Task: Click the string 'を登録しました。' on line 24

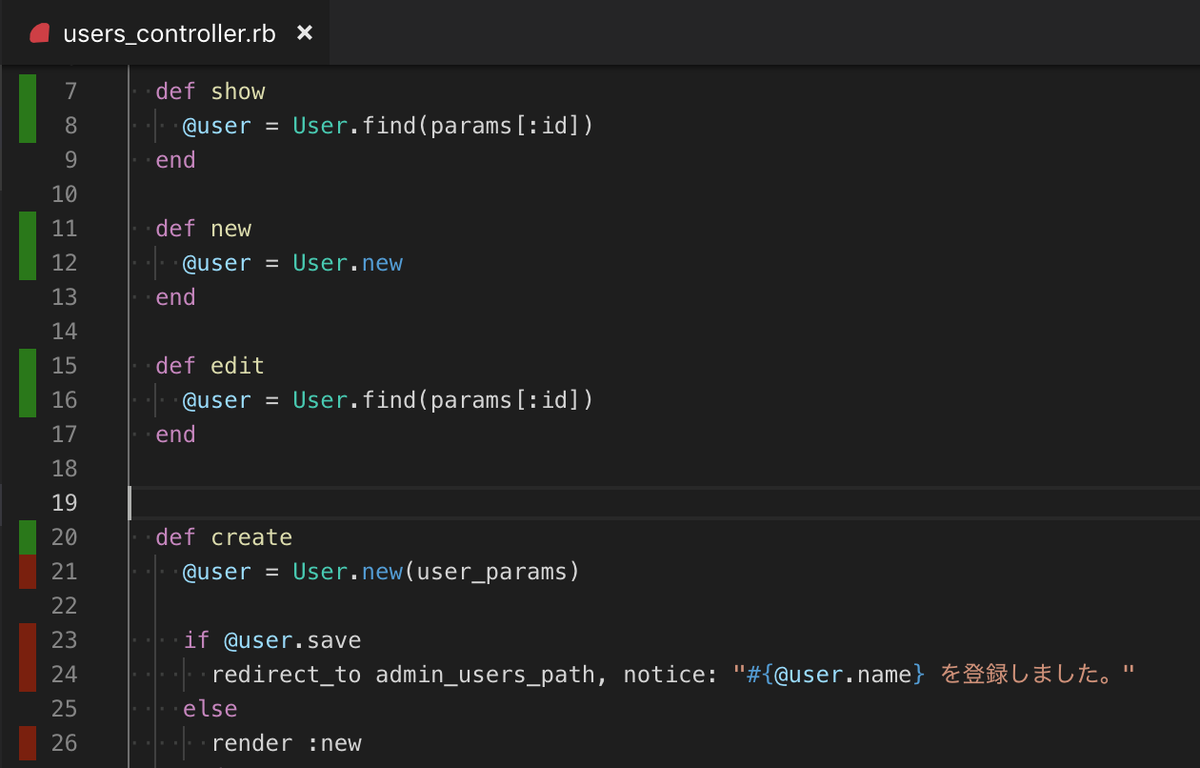Action: point(1031,674)
